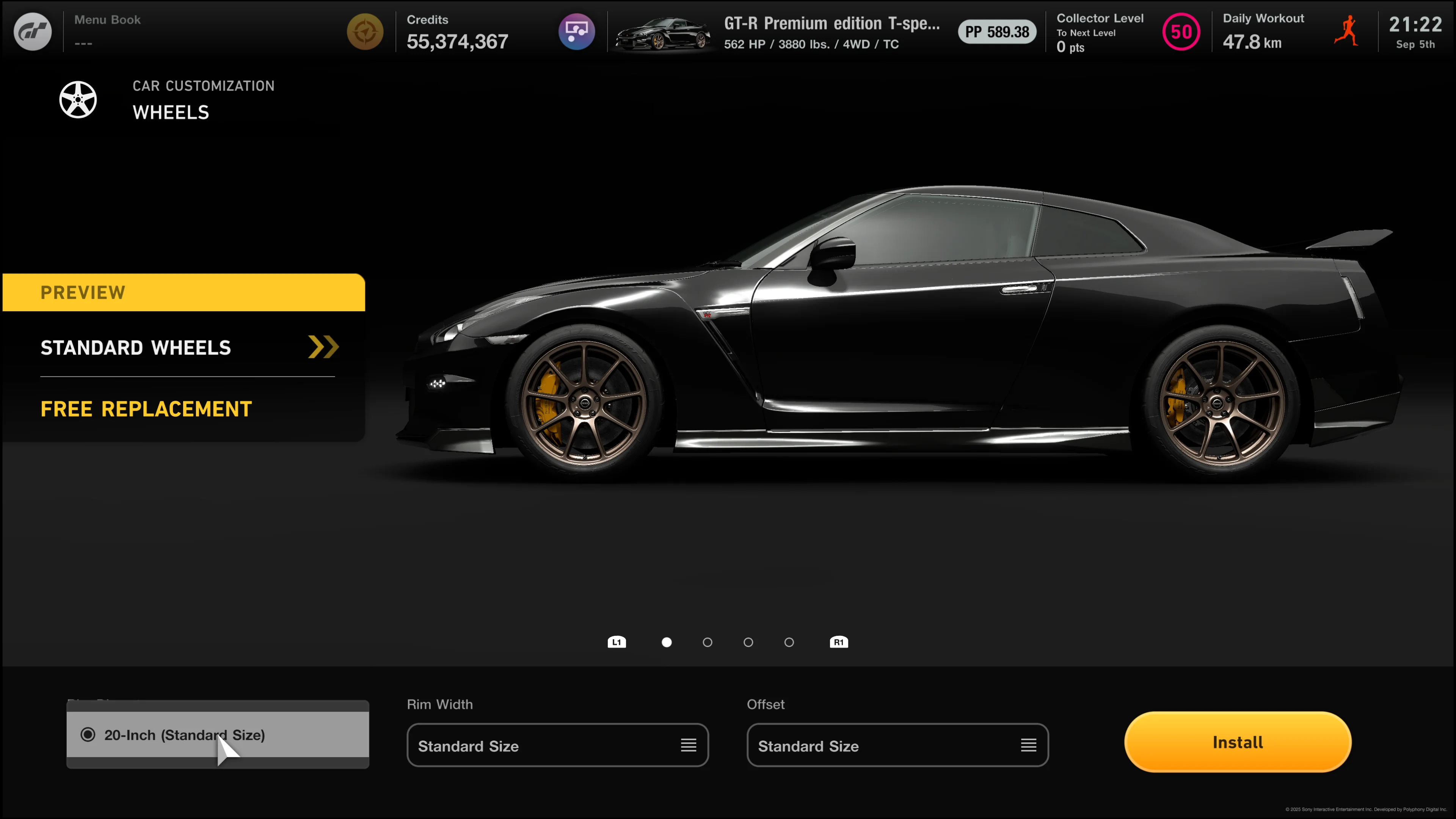Select the PREVIEW menu item

[184, 292]
